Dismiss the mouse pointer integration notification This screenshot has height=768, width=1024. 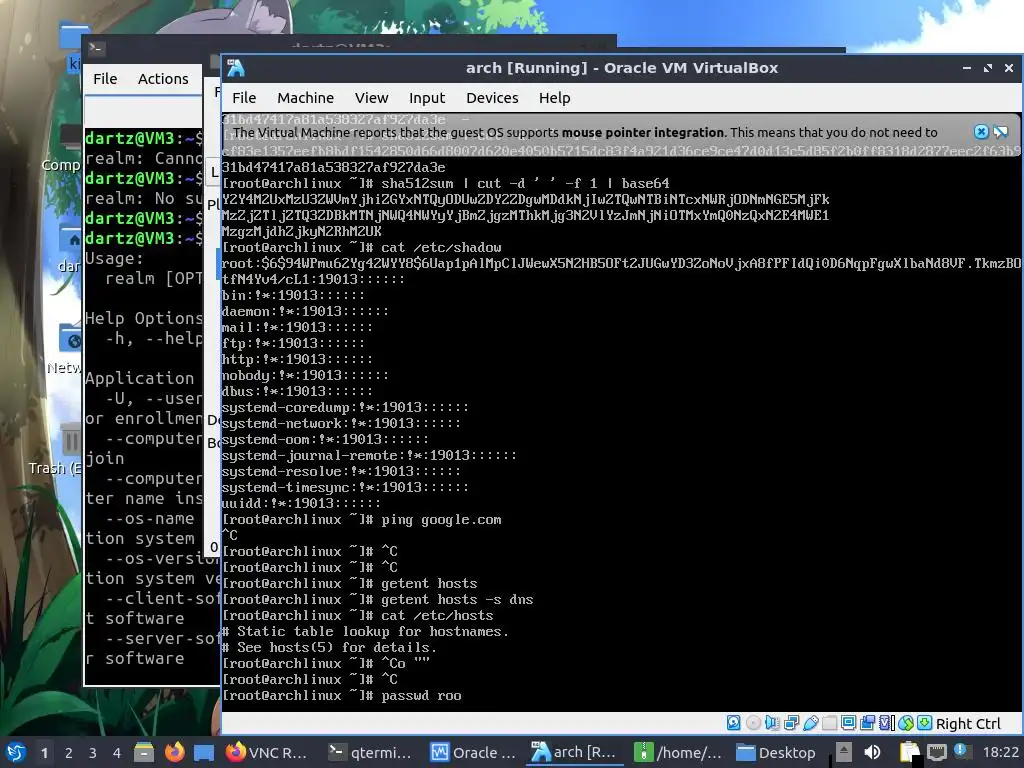981,132
